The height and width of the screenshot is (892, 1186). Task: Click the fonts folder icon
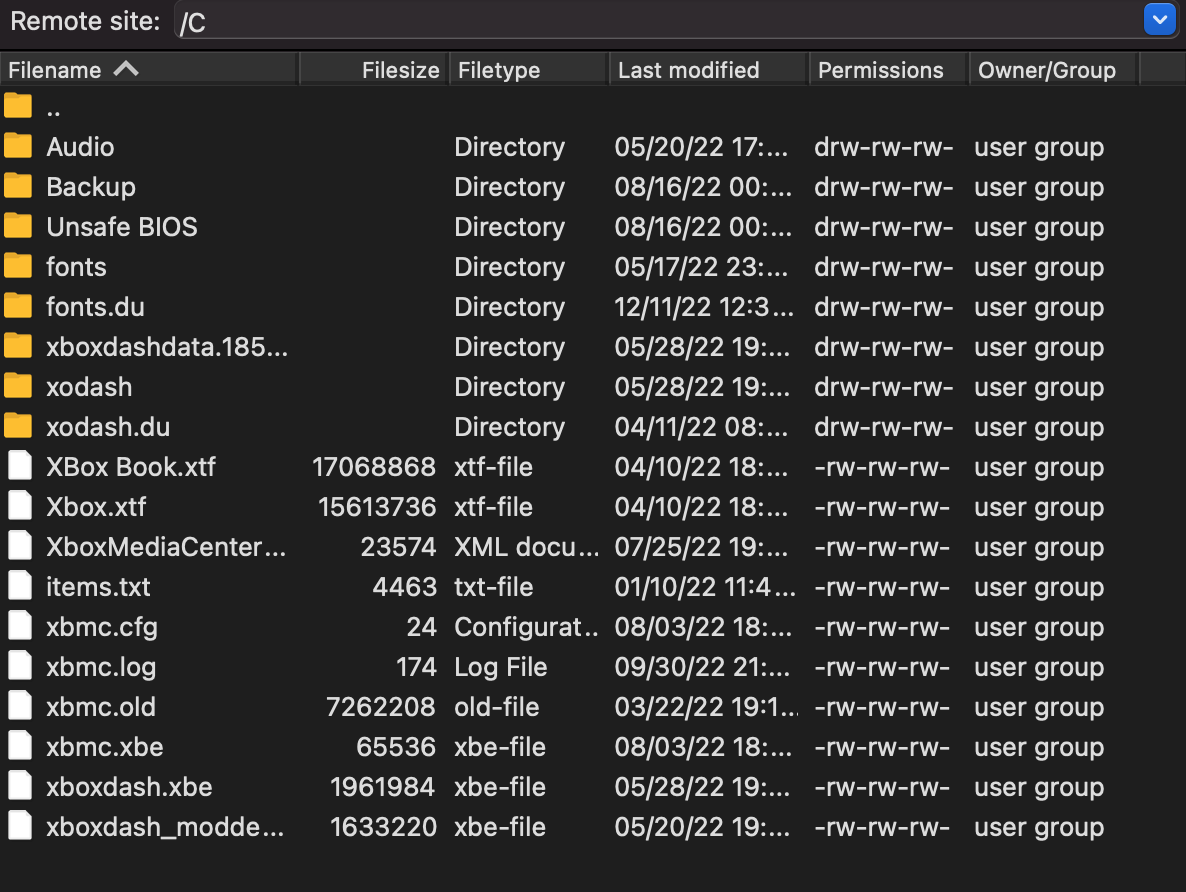[18, 266]
